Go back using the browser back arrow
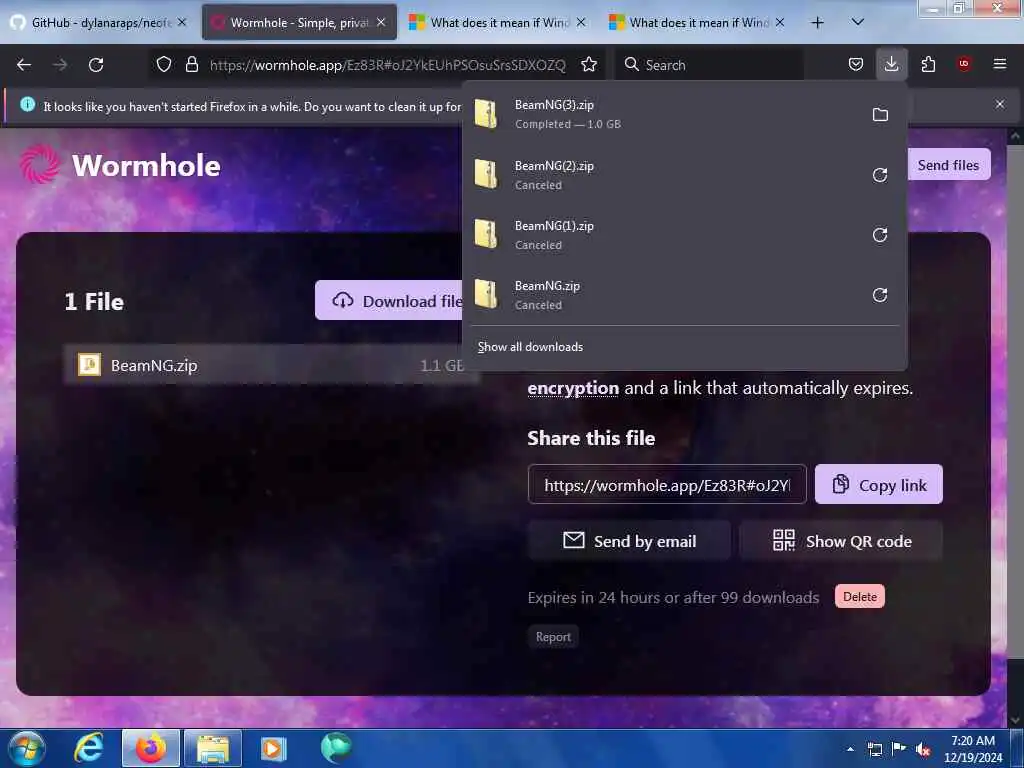The height and width of the screenshot is (768, 1024). point(24,65)
